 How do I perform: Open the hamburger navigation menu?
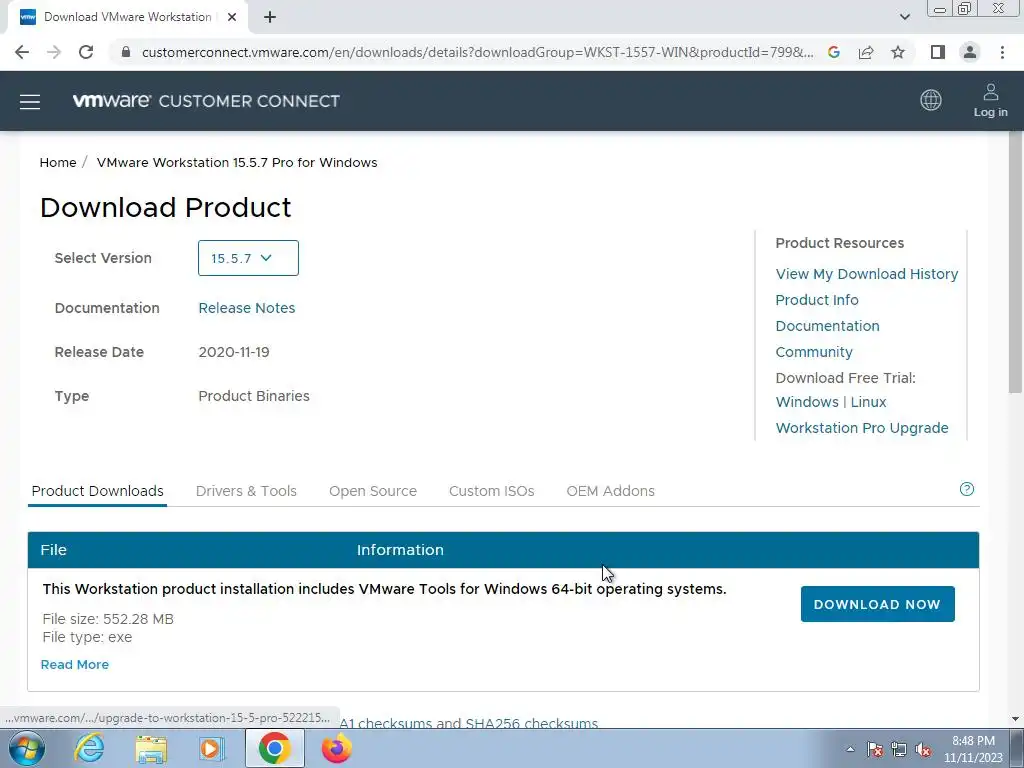[x=30, y=102]
